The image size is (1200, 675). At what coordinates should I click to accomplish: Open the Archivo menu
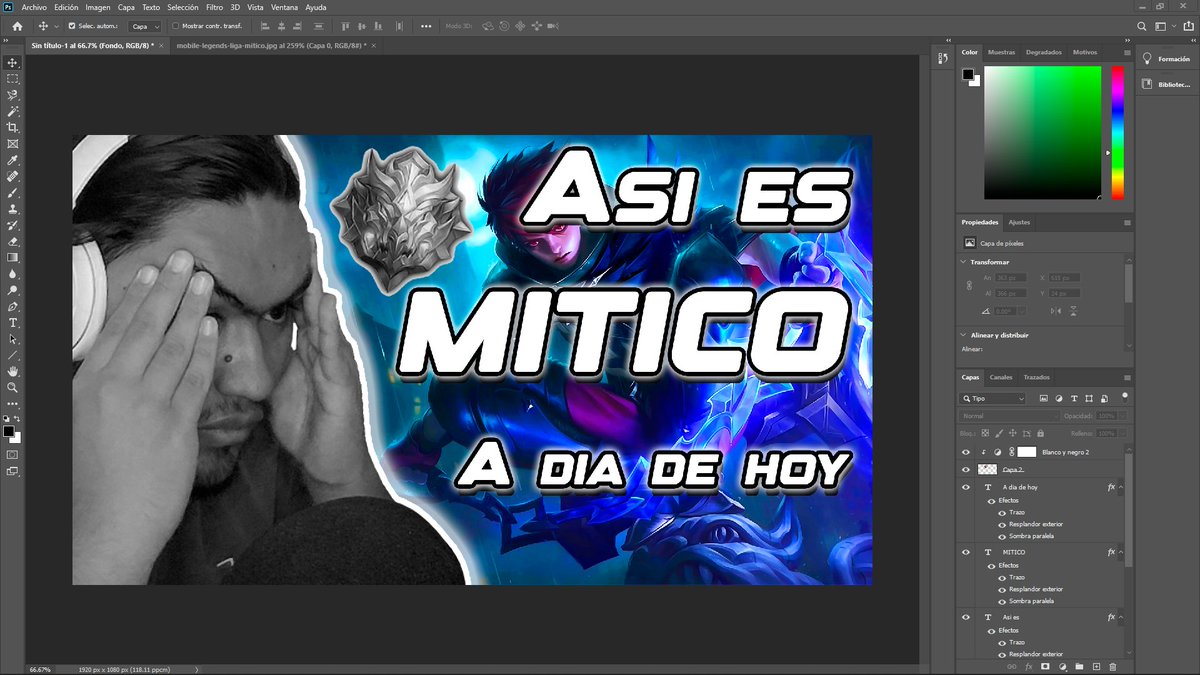(x=34, y=7)
